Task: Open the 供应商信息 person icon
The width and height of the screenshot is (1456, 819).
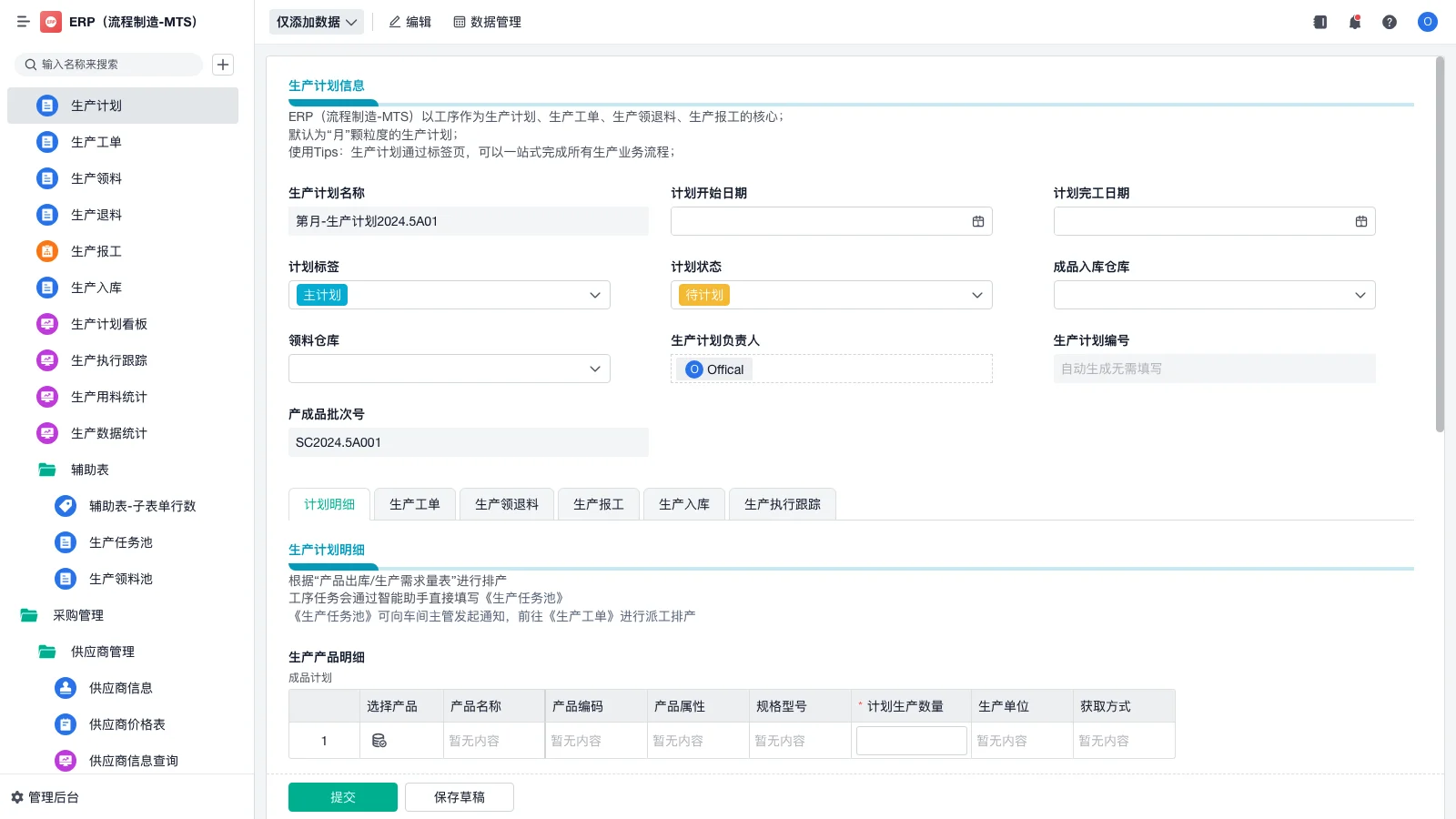Action: coord(66,688)
